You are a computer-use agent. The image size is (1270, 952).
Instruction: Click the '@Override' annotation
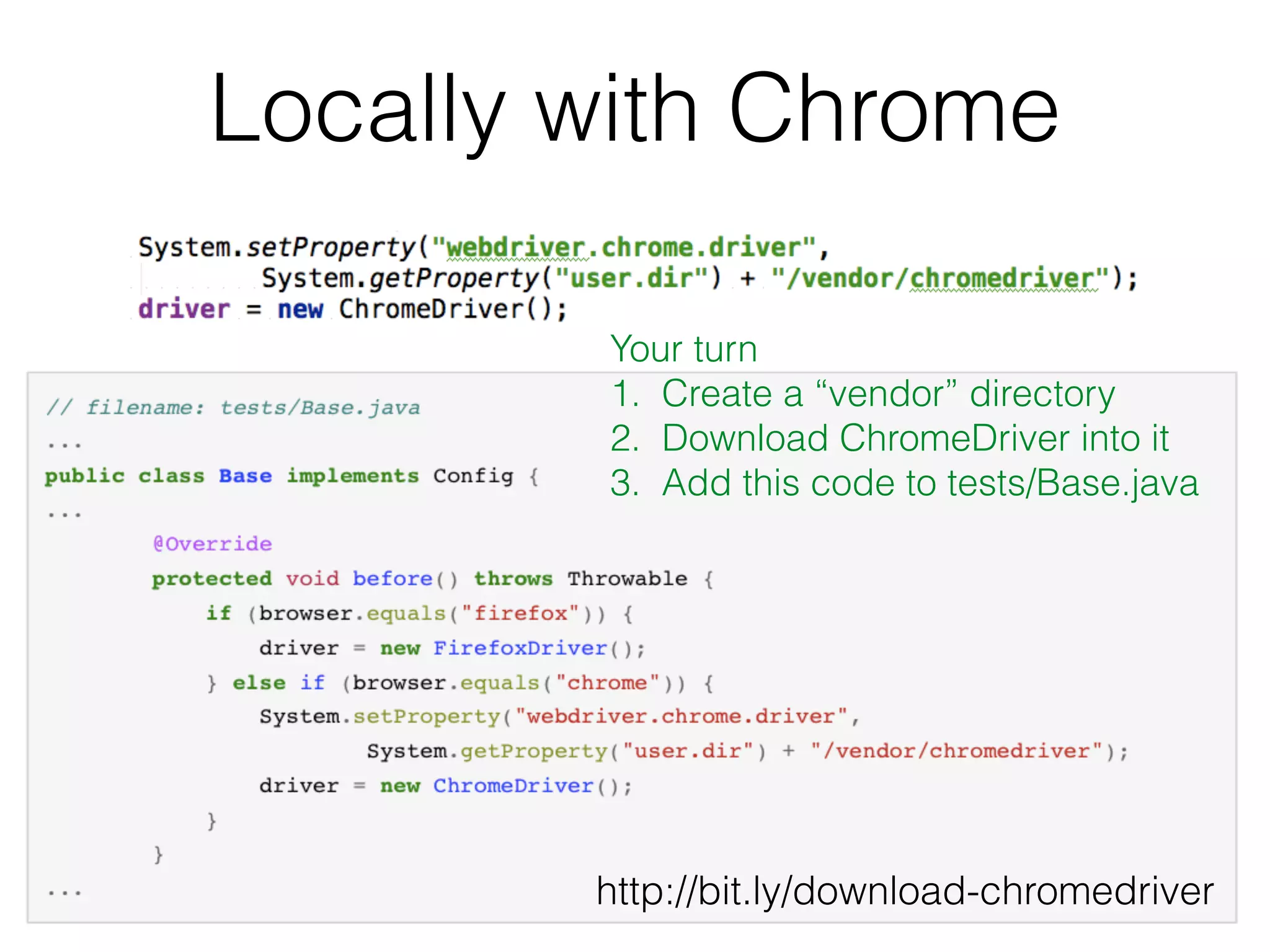pos(212,544)
